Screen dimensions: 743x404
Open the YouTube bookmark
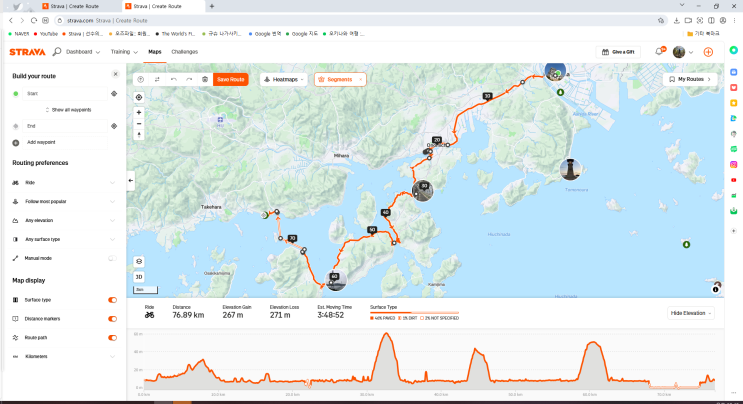pos(46,34)
